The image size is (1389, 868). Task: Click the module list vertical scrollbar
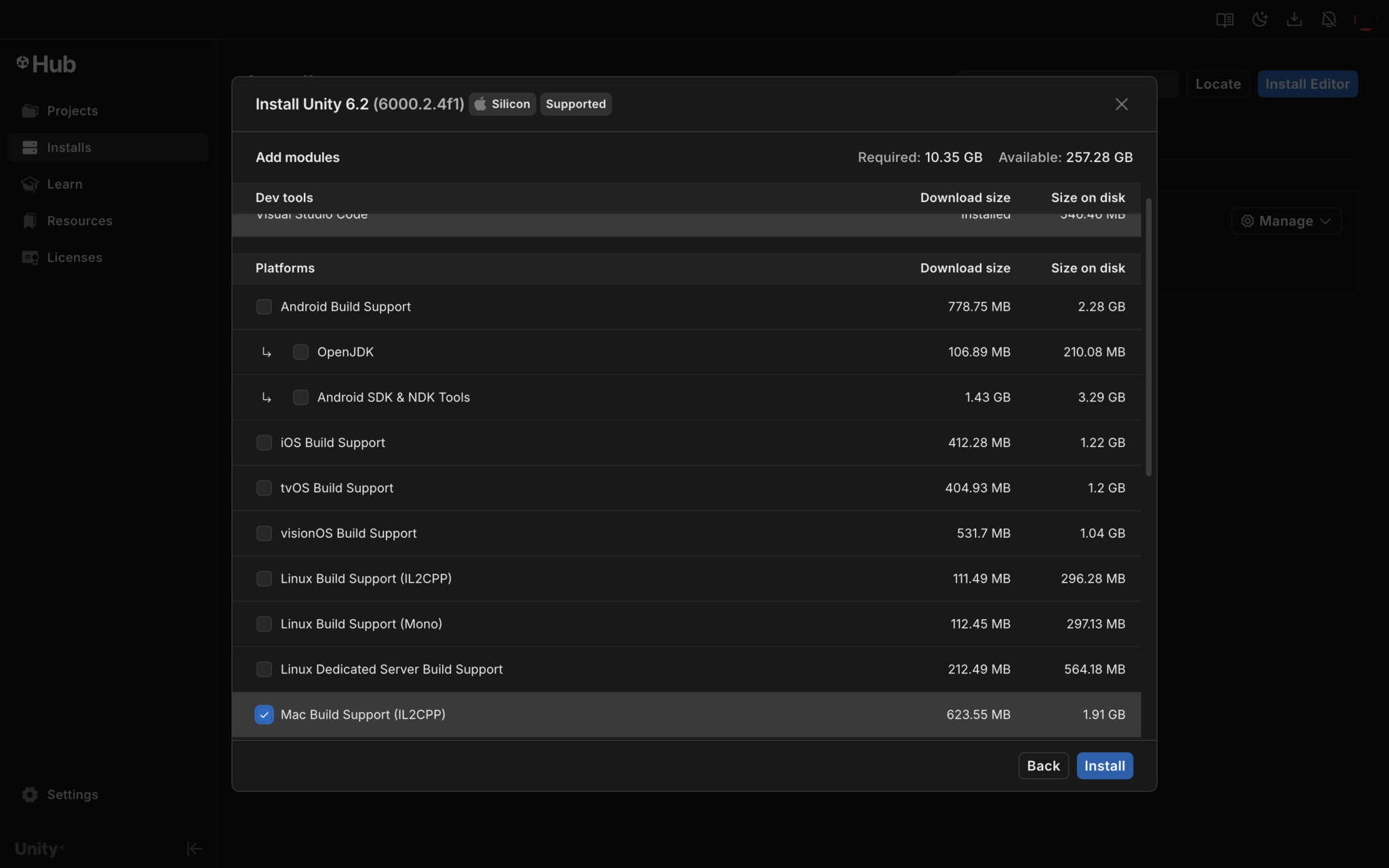coord(1148,338)
